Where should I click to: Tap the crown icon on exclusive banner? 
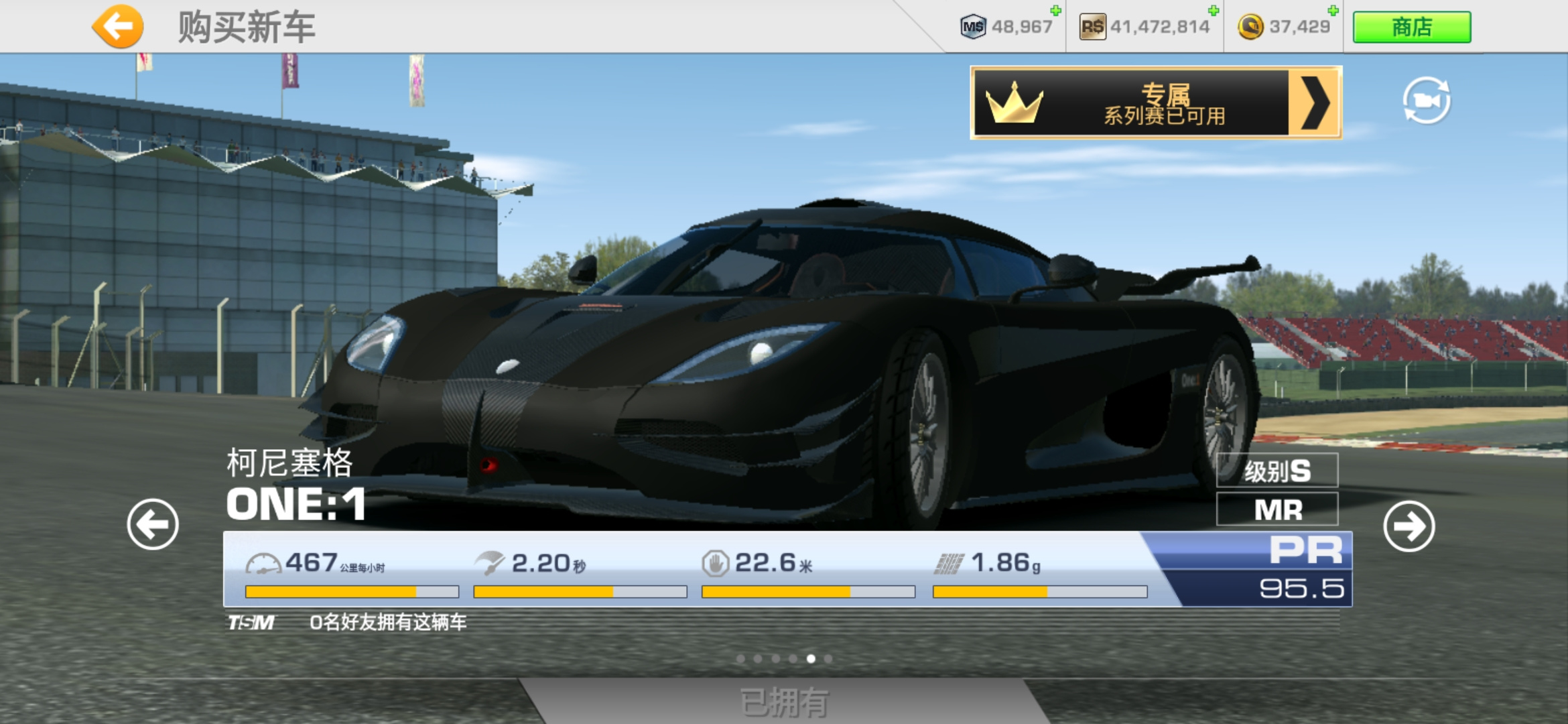pos(1014,103)
